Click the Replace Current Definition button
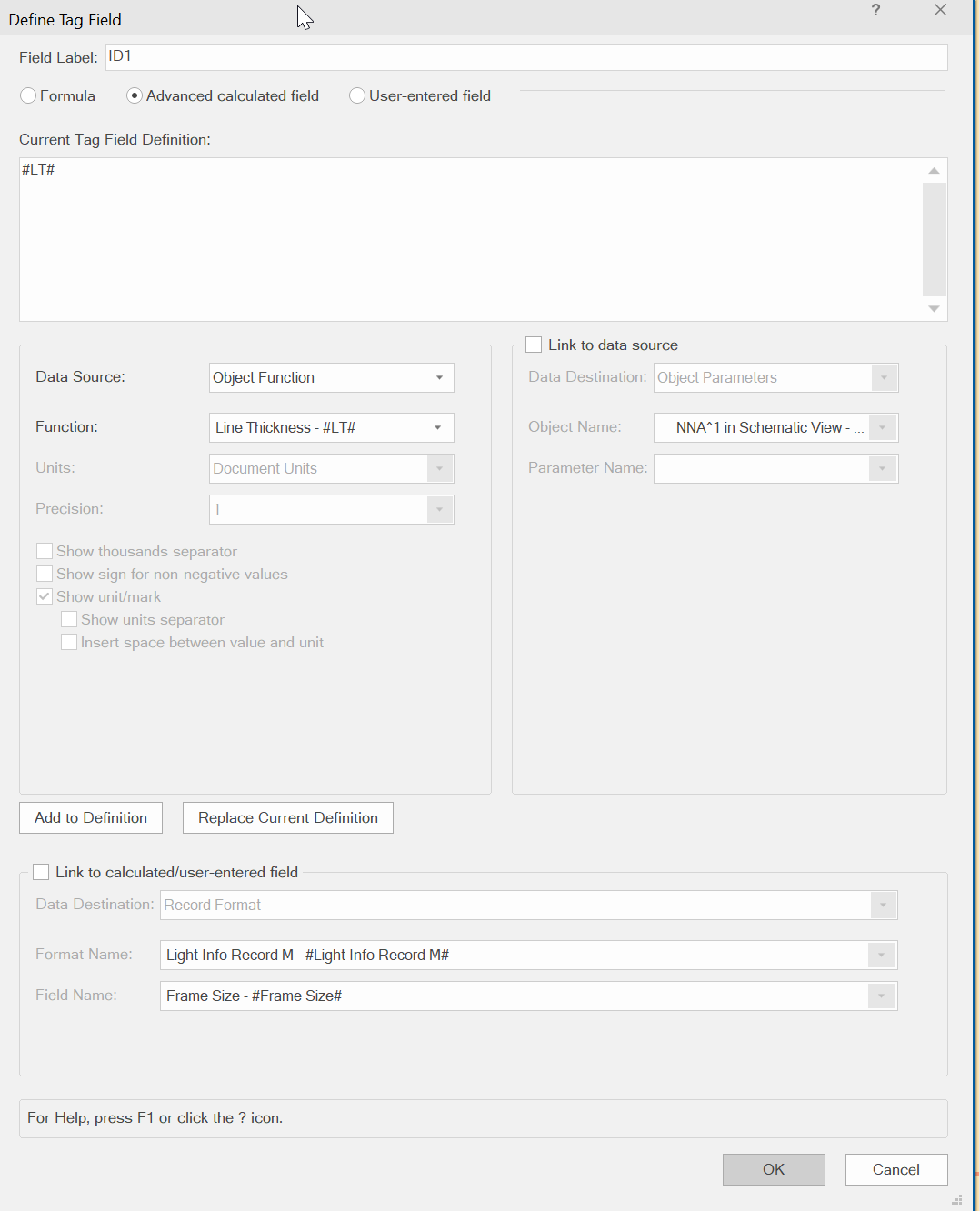Viewport: 980px width, 1211px height. pos(288,818)
